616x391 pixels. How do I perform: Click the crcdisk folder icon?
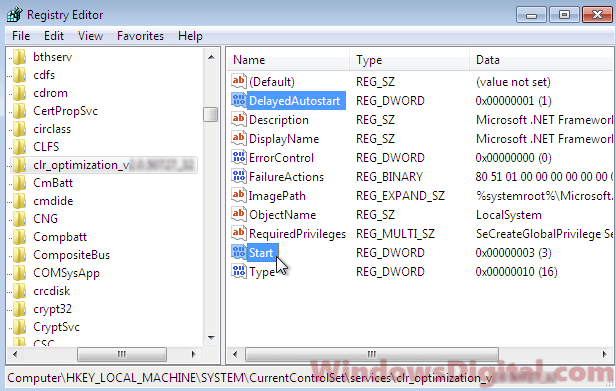coord(19,291)
